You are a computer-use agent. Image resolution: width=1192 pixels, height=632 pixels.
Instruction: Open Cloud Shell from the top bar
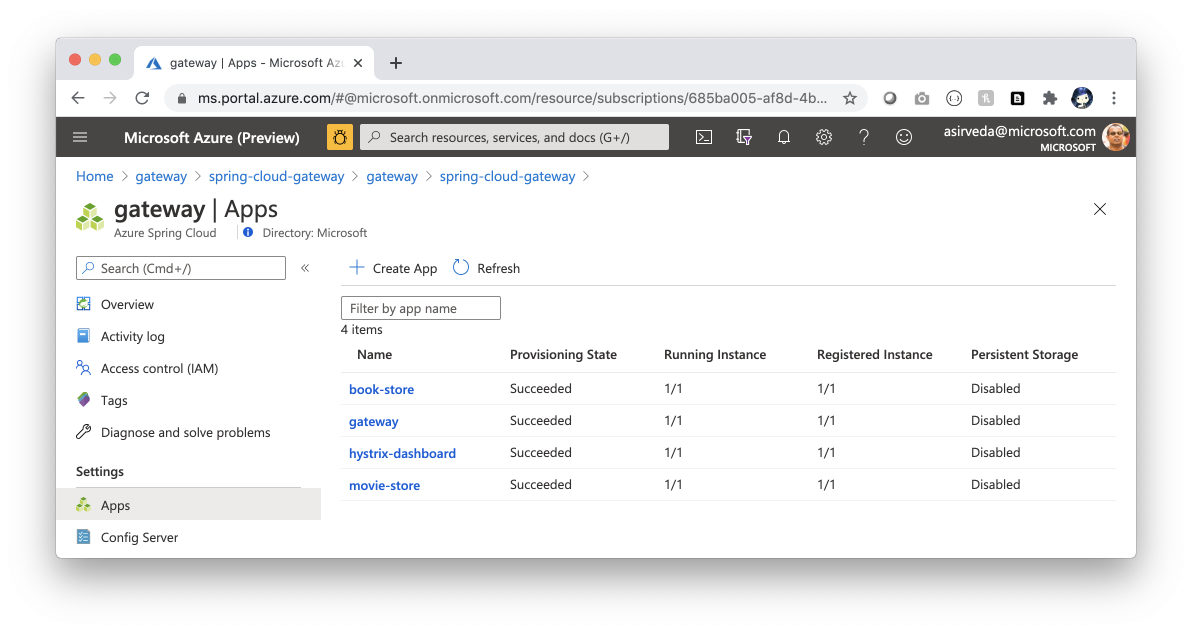[x=704, y=138]
